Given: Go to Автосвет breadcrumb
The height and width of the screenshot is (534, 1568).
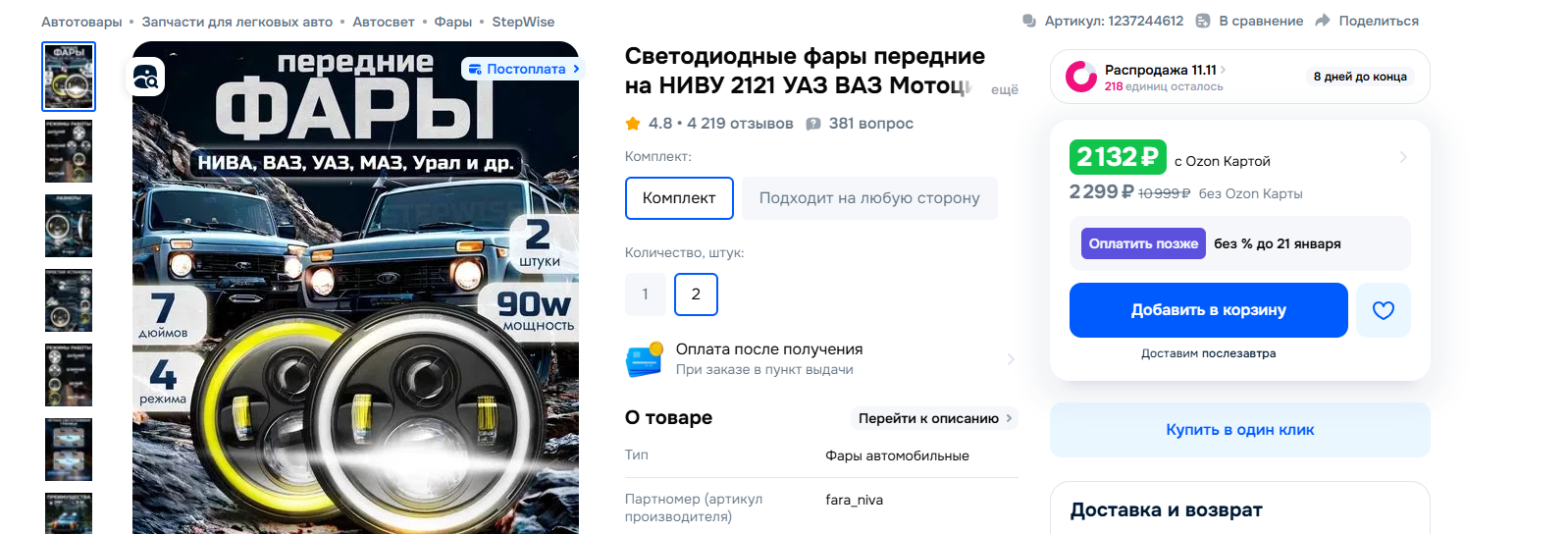Looking at the screenshot, I should tap(384, 22).
